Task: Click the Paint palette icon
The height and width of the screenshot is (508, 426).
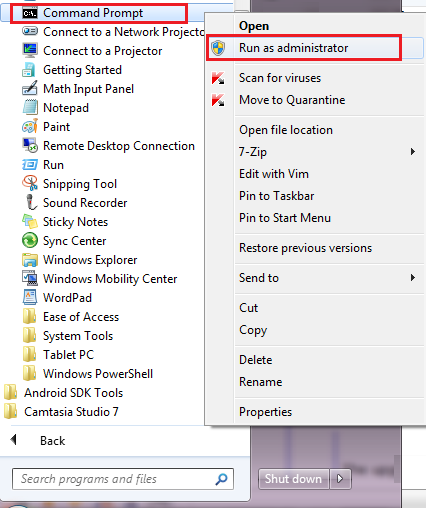Action: tap(30, 127)
